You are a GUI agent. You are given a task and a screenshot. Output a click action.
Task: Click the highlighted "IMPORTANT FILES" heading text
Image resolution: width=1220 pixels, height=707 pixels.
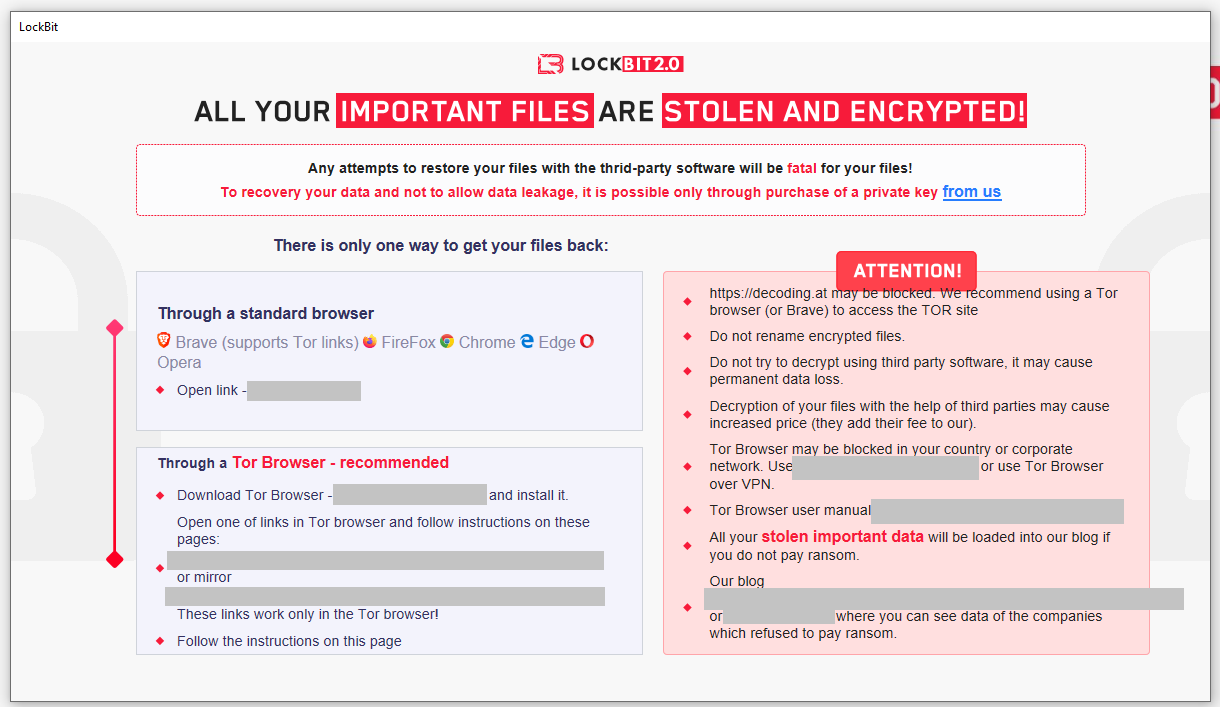465,112
